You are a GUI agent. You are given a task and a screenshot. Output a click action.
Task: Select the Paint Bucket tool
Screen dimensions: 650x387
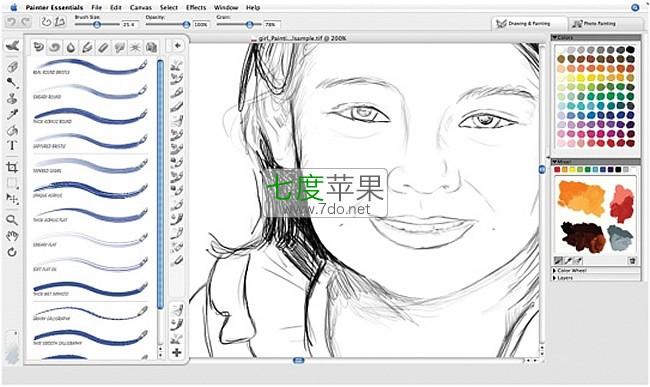coord(12,130)
